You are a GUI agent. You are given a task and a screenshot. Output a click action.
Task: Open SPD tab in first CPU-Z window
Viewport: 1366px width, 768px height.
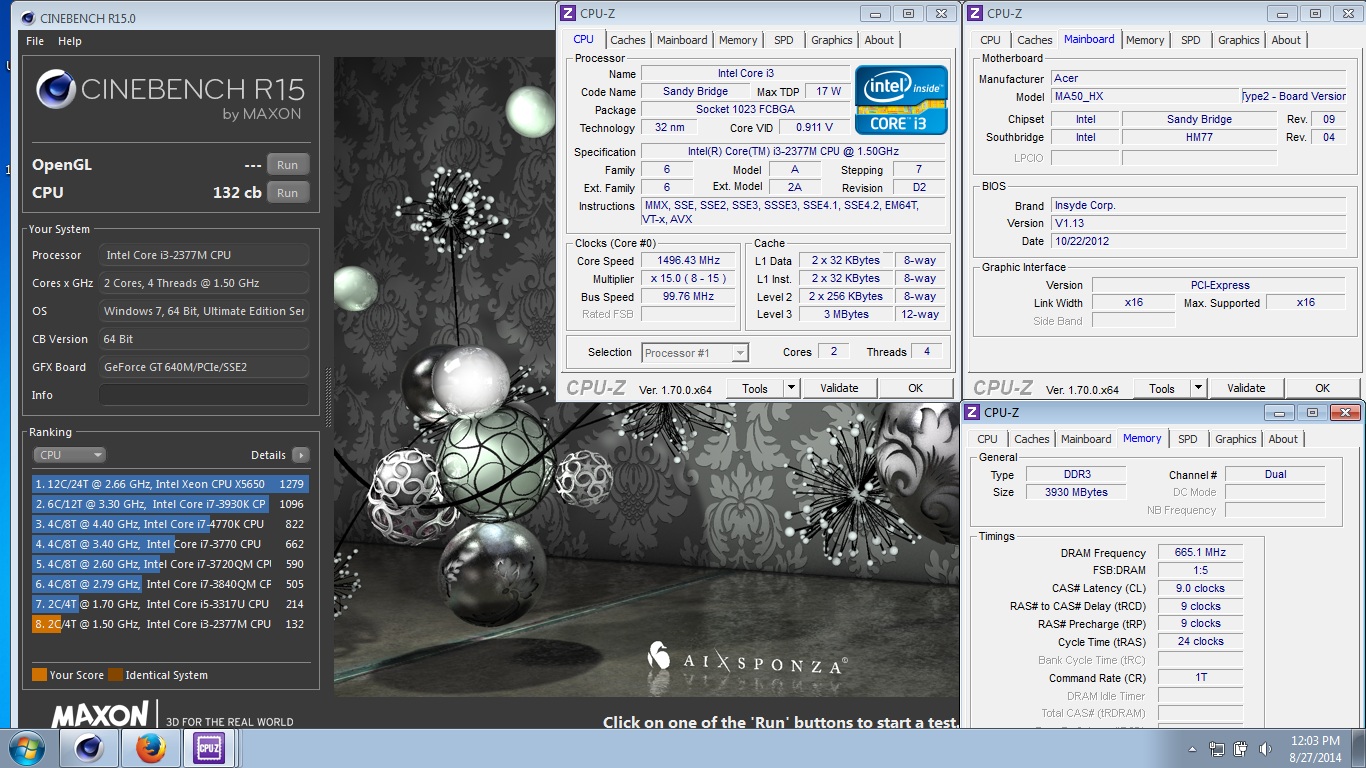784,40
